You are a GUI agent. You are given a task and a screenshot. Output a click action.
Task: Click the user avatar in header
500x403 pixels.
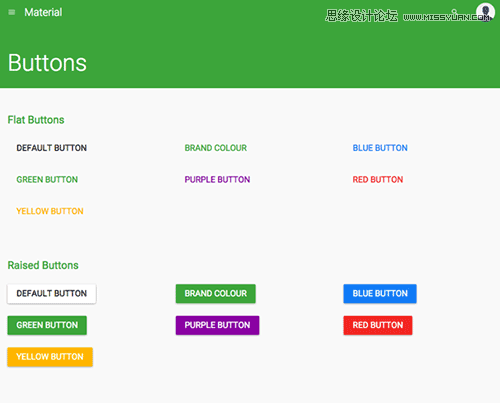tap(485, 12)
